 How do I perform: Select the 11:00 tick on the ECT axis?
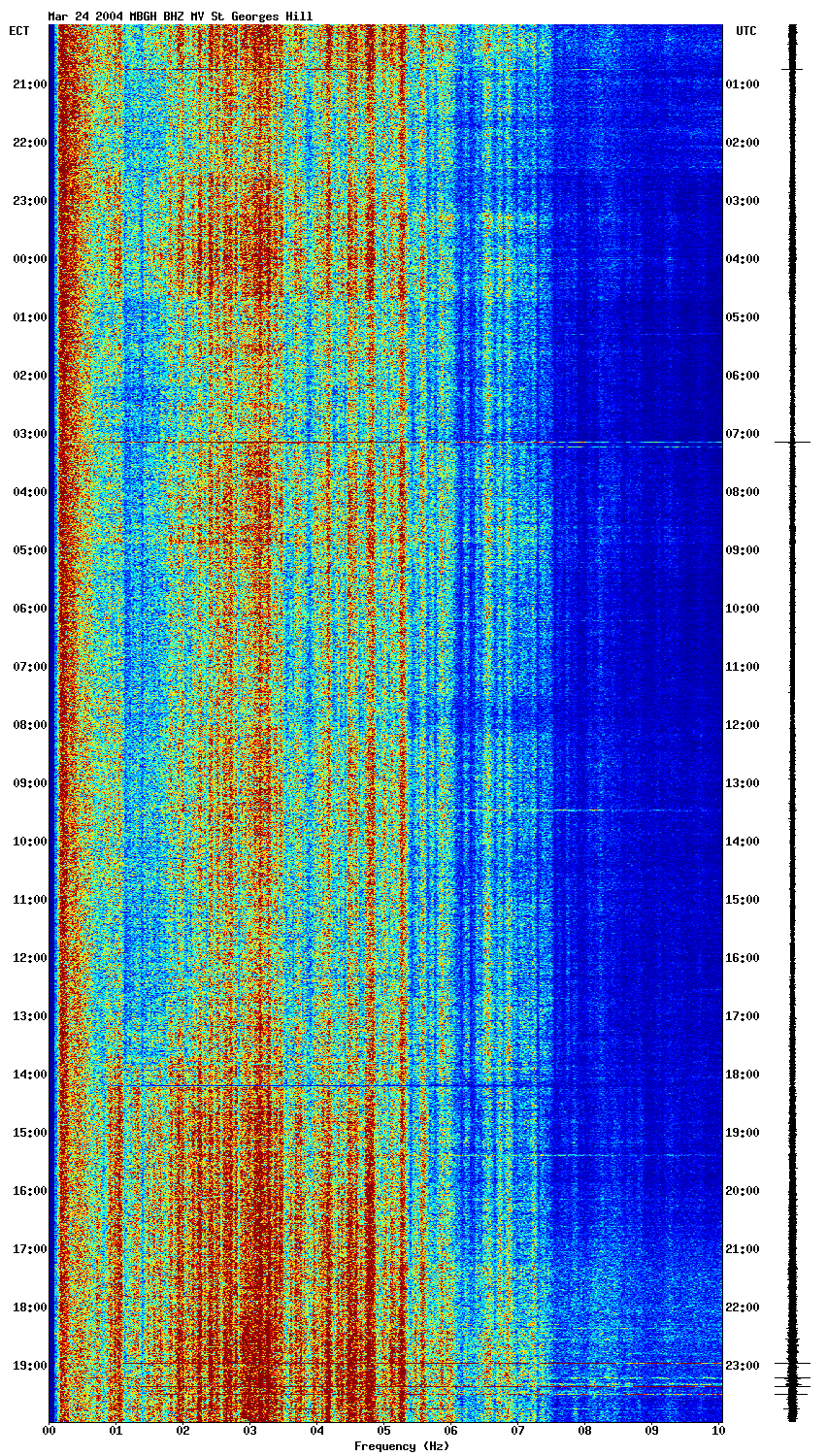tap(29, 900)
